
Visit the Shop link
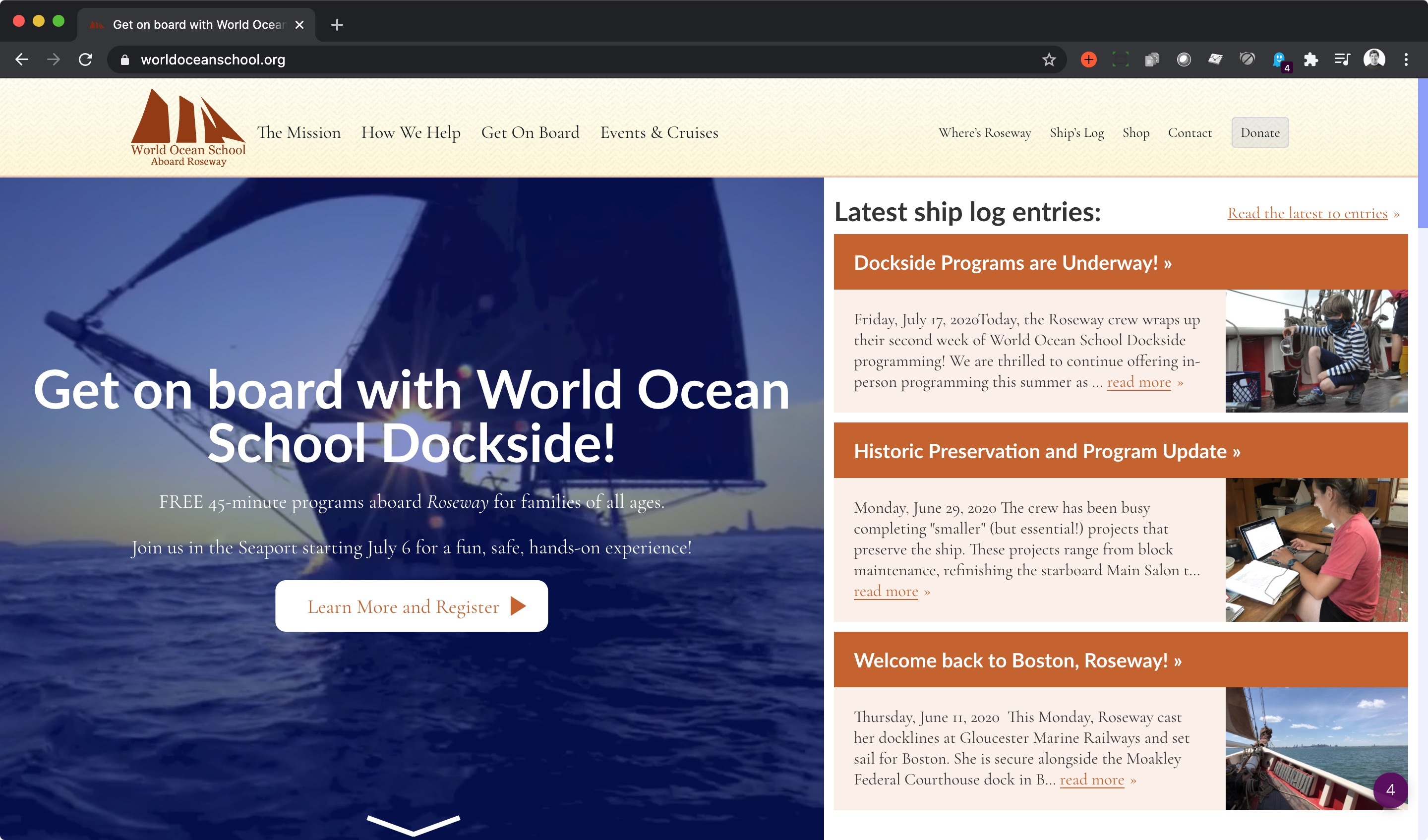1135,132
